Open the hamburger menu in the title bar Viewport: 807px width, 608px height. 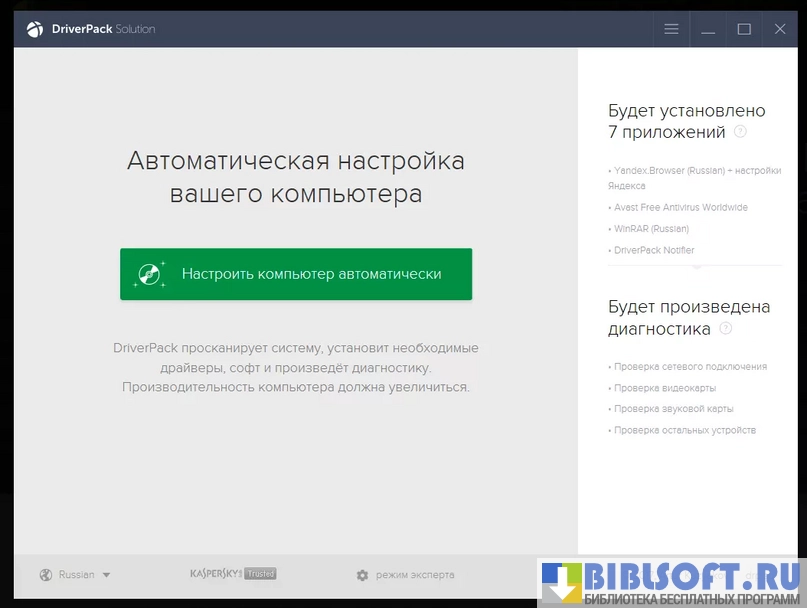click(x=671, y=29)
